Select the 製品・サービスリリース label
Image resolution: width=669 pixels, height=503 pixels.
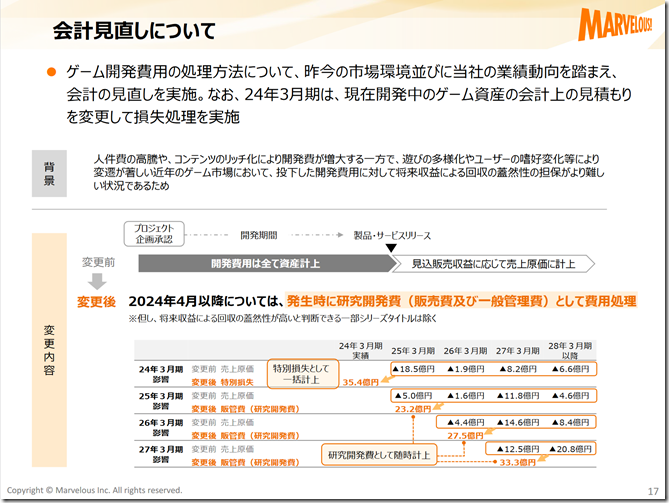click(392, 235)
